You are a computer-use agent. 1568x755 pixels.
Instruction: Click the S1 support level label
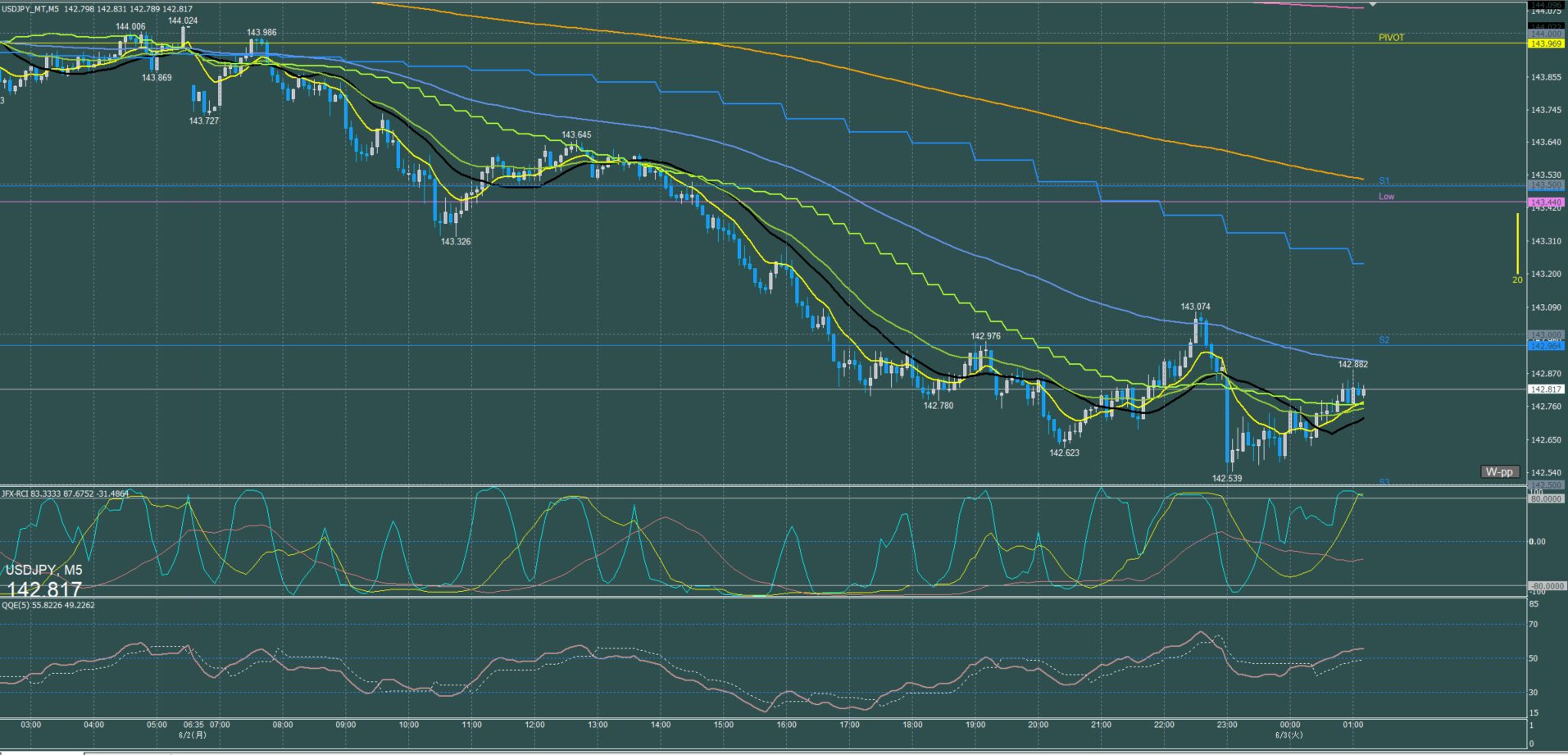tap(1384, 180)
